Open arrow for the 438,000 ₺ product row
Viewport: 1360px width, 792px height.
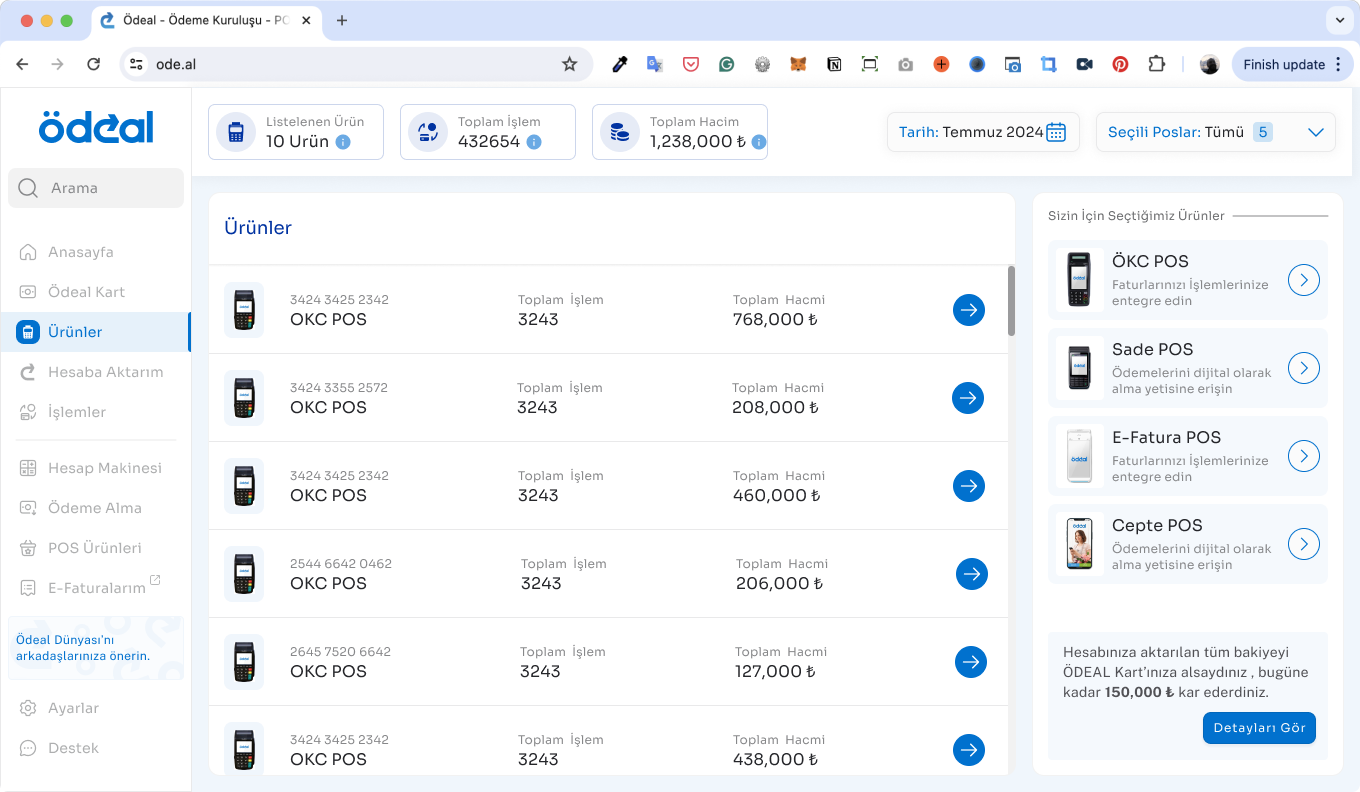tap(968, 750)
